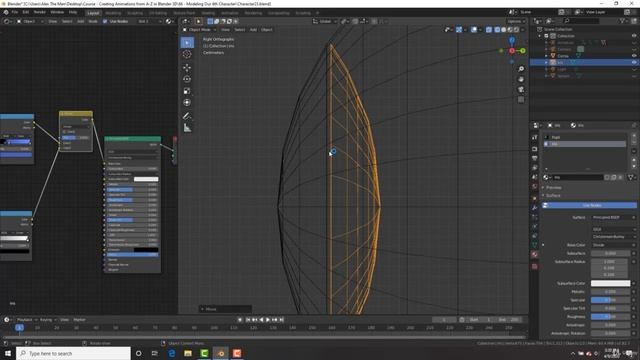Open the Output properties tab icon
Image resolution: width=640 pixels, height=360 pixels.
tap(535, 158)
